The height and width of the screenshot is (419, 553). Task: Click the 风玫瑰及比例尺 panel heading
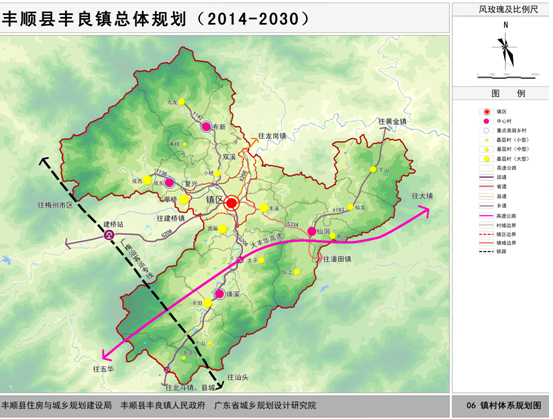click(508, 10)
